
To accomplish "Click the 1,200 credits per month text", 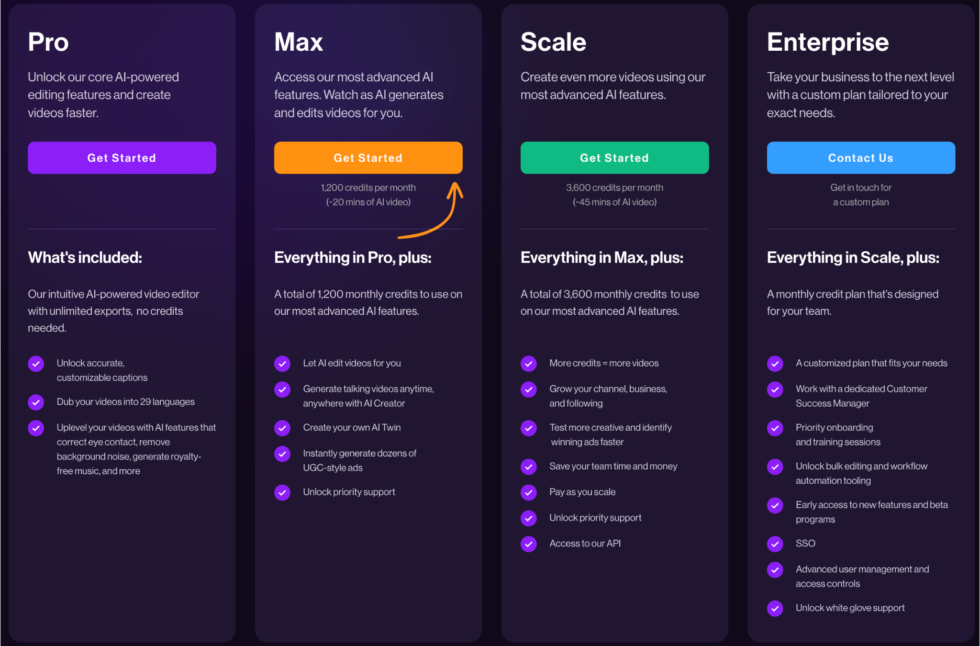I will 368,187.
